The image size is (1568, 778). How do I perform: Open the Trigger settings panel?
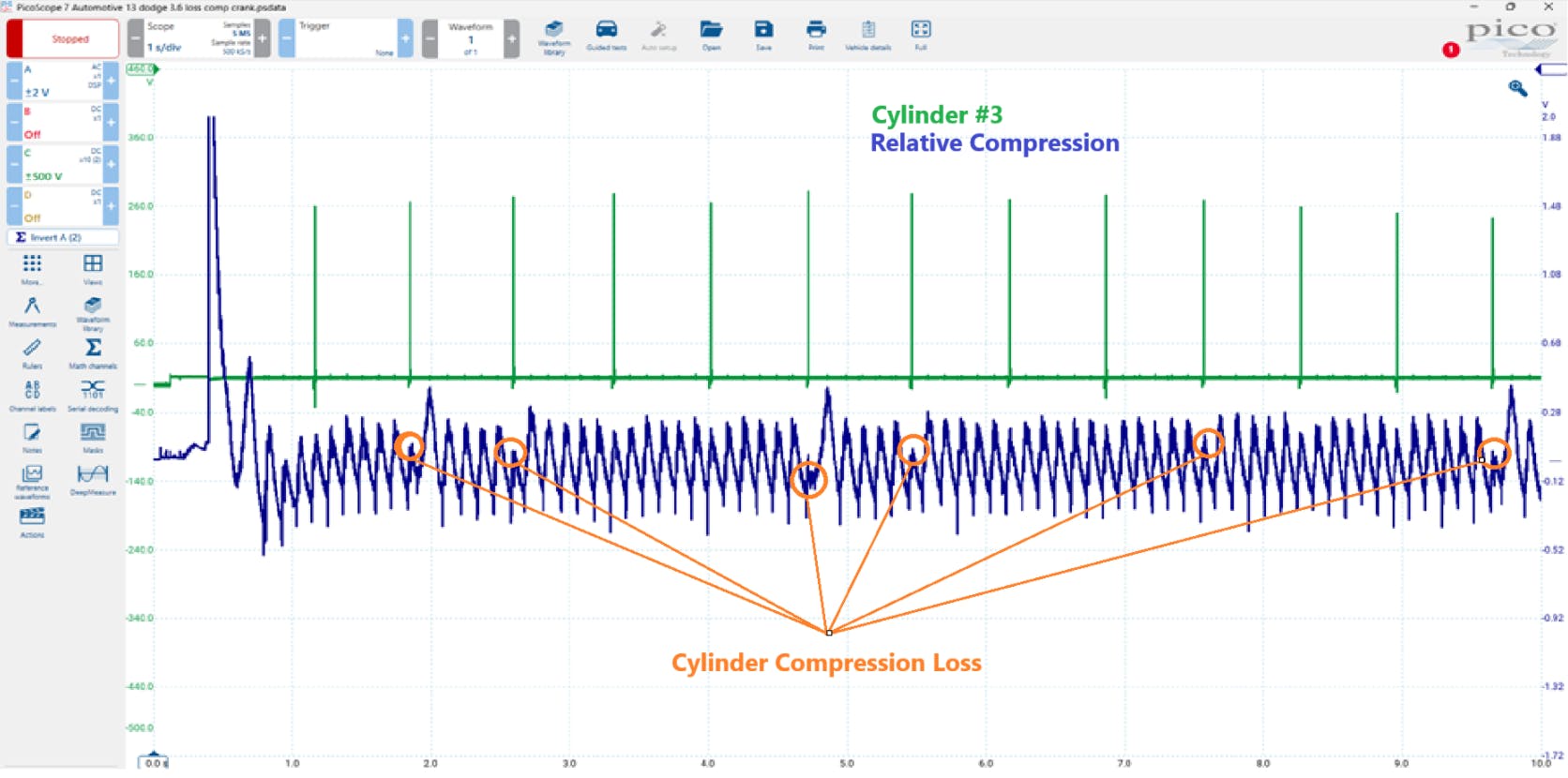tap(346, 38)
